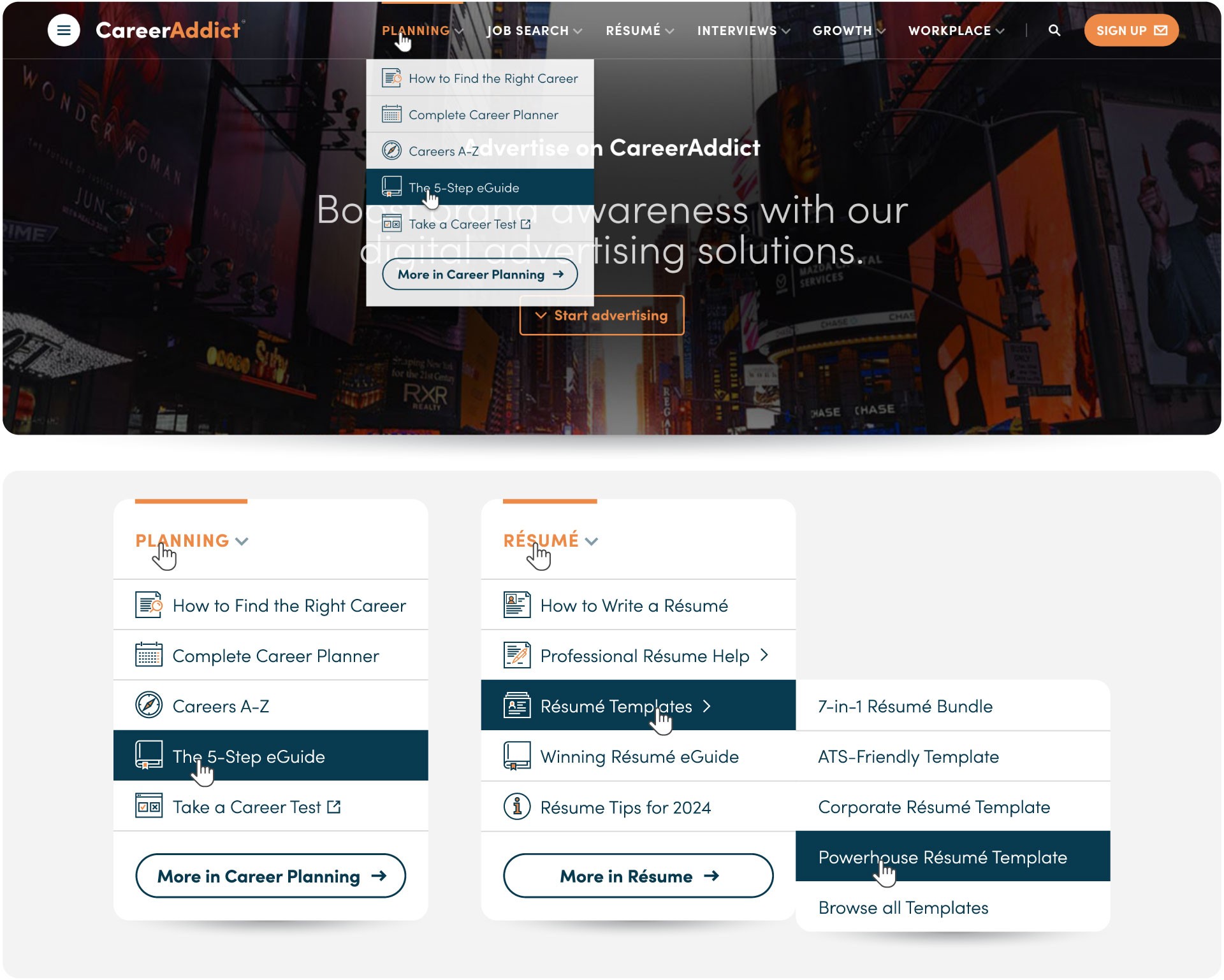Select Powerhouse Résumé Template in the submenu
Screen dimensions: 1224x980
(942, 857)
